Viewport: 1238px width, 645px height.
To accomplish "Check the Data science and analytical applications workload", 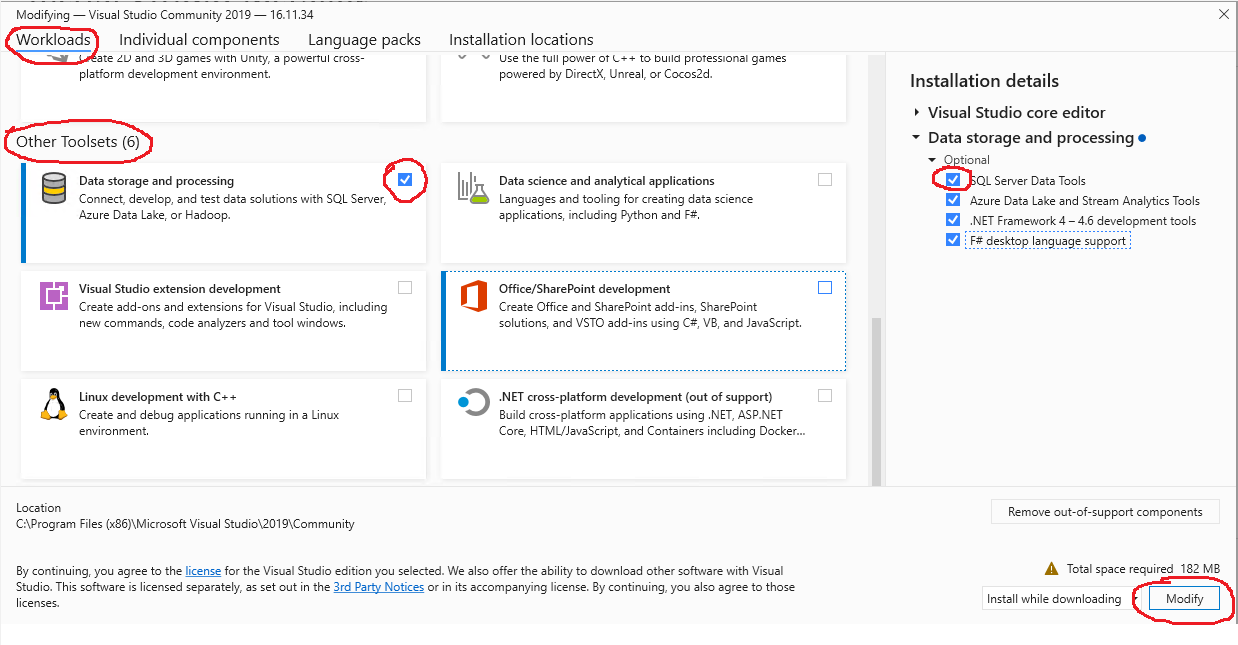I will tap(824, 180).
